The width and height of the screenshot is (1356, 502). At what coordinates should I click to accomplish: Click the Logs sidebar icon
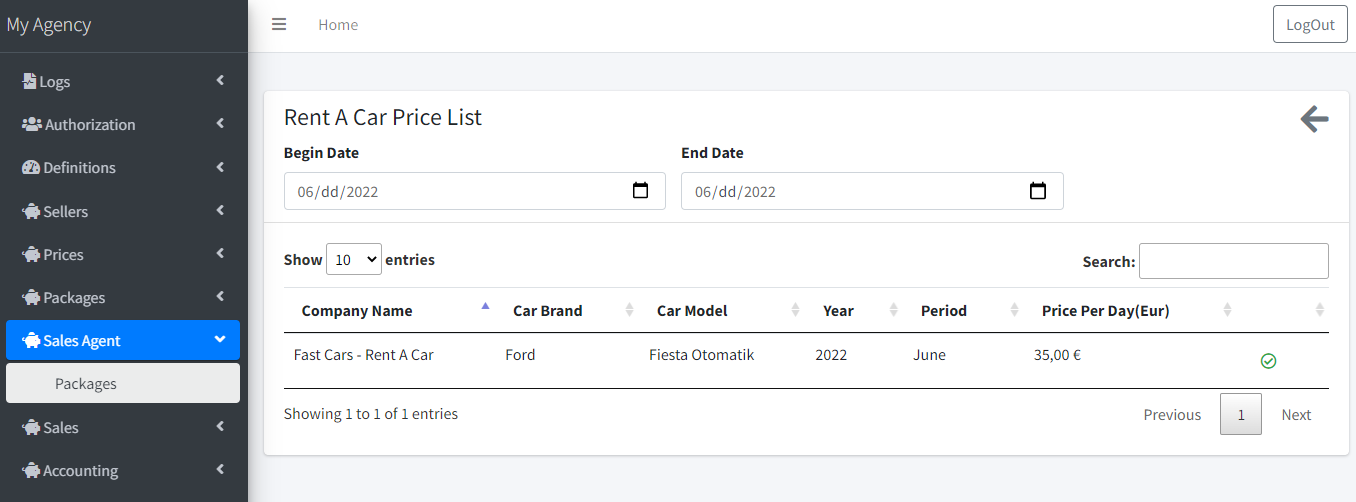(29, 81)
